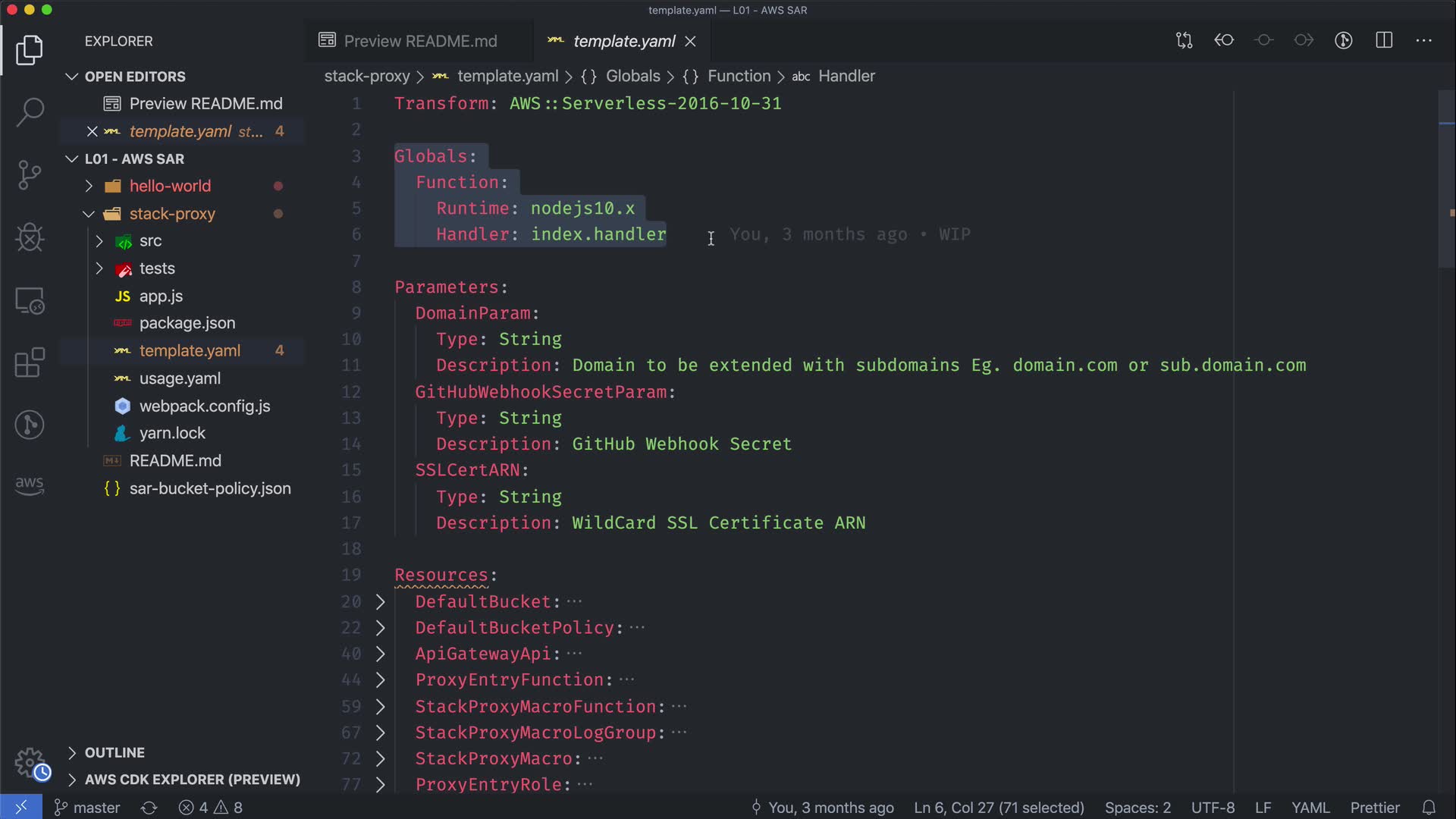The height and width of the screenshot is (819, 1456).
Task: Open the Run and Debug view
Action: coord(30,237)
